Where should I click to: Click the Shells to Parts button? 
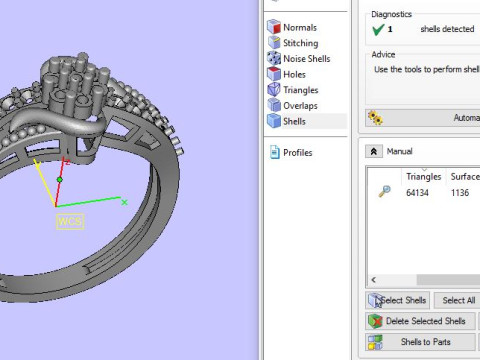coord(420,342)
